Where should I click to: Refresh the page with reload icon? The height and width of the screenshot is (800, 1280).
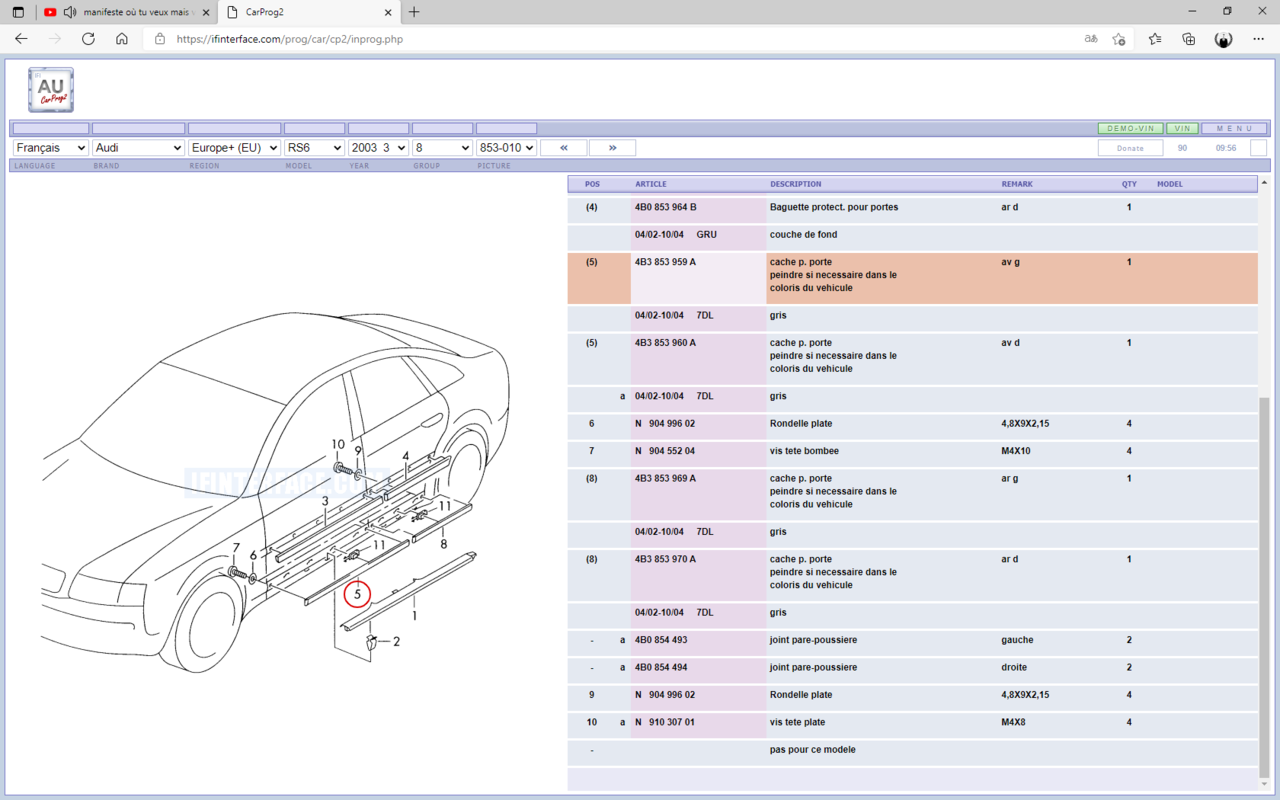(88, 39)
